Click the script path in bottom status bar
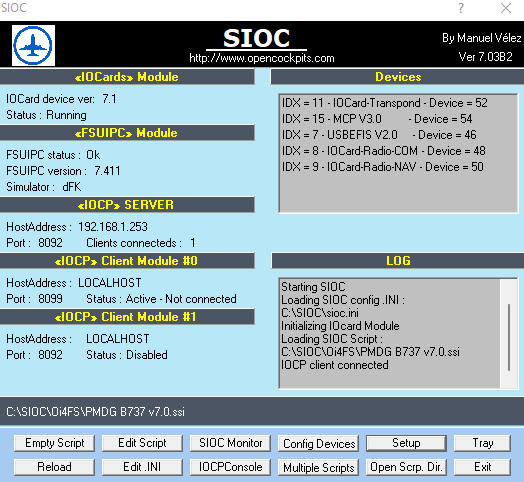This screenshot has width=524, height=482. click(x=95, y=412)
